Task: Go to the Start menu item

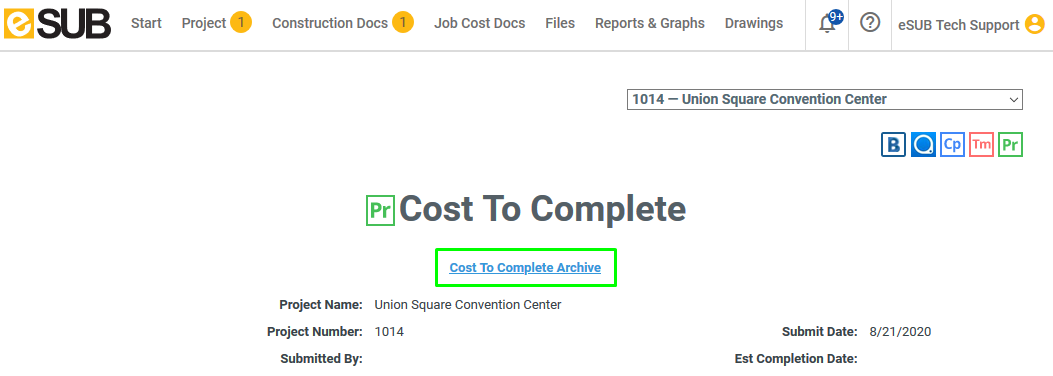Action: (146, 24)
